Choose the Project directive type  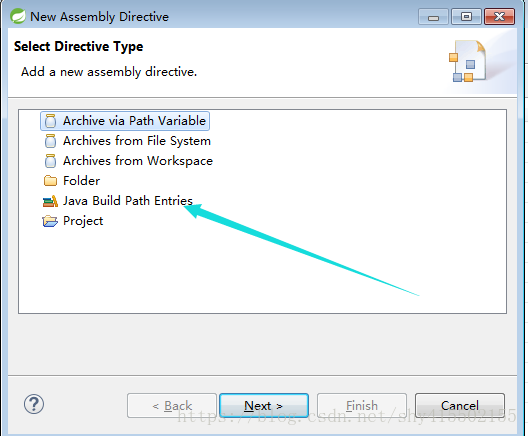click(x=73, y=221)
